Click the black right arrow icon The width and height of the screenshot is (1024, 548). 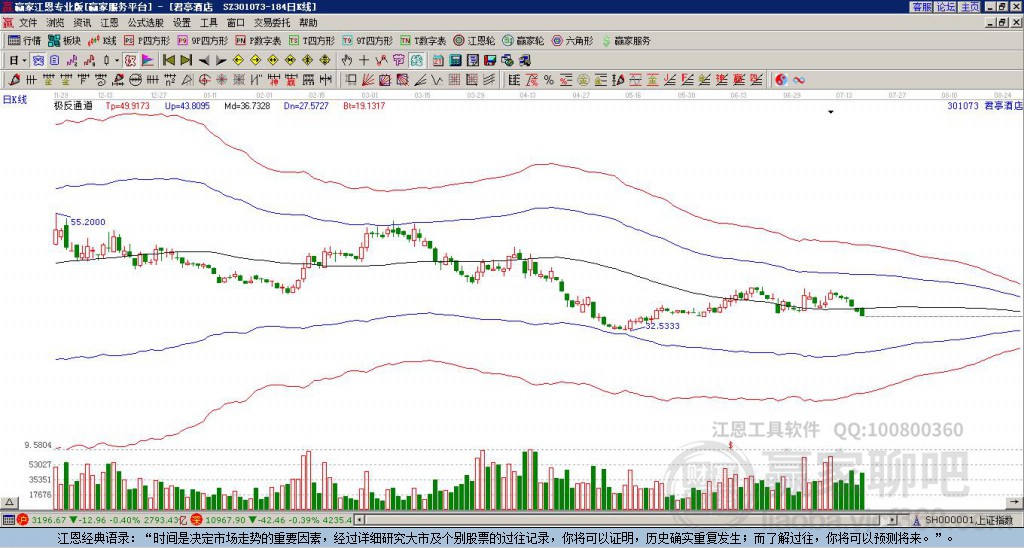[x=221, y=61]
